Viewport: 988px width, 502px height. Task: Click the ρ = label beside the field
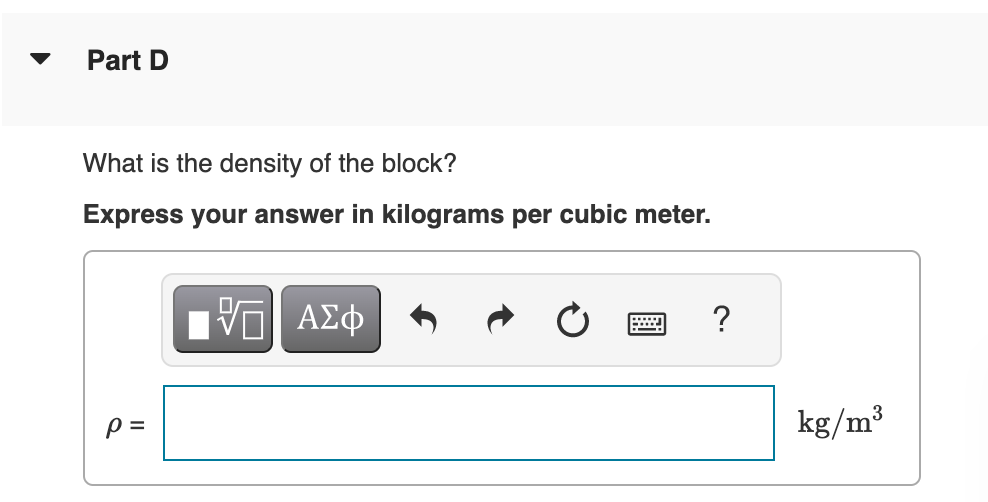[x=125, y=426]
